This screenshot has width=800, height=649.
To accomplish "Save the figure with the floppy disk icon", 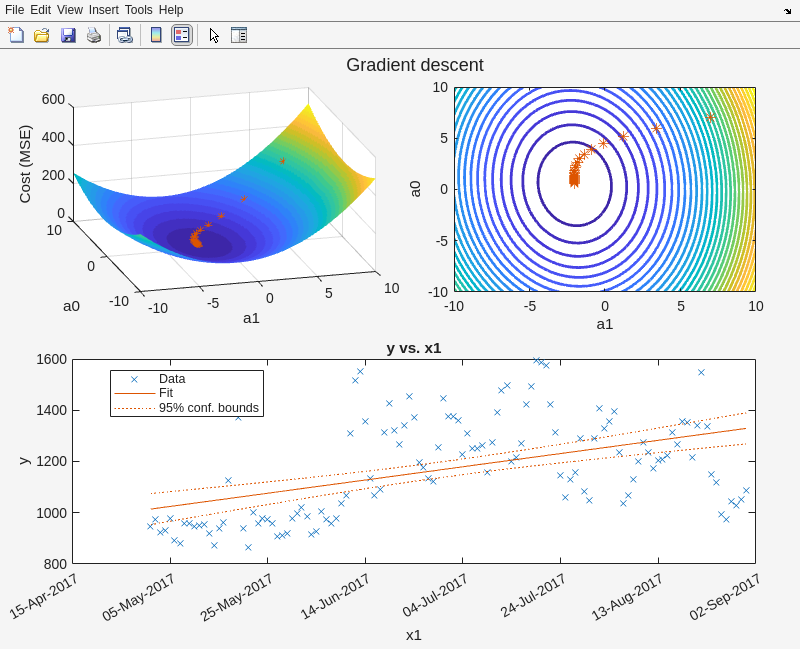I will 68,35.
